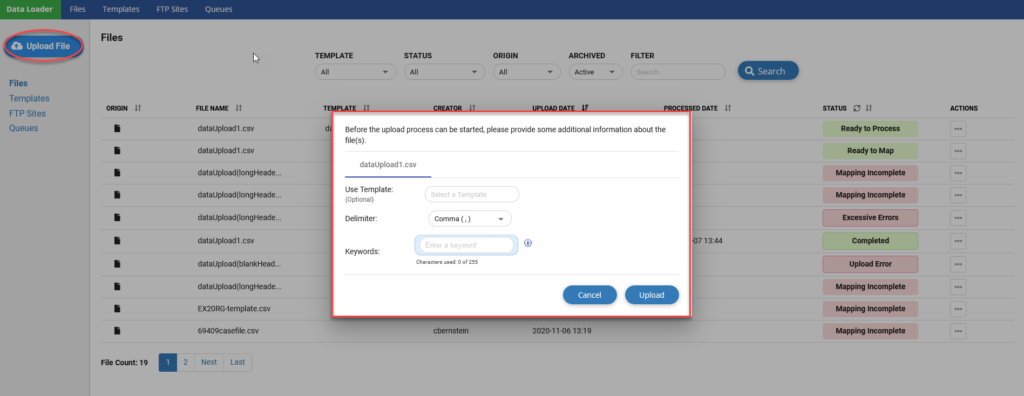Jump to the Last page
Viewport: 1024px width, 396px height.
pos(238,362)
